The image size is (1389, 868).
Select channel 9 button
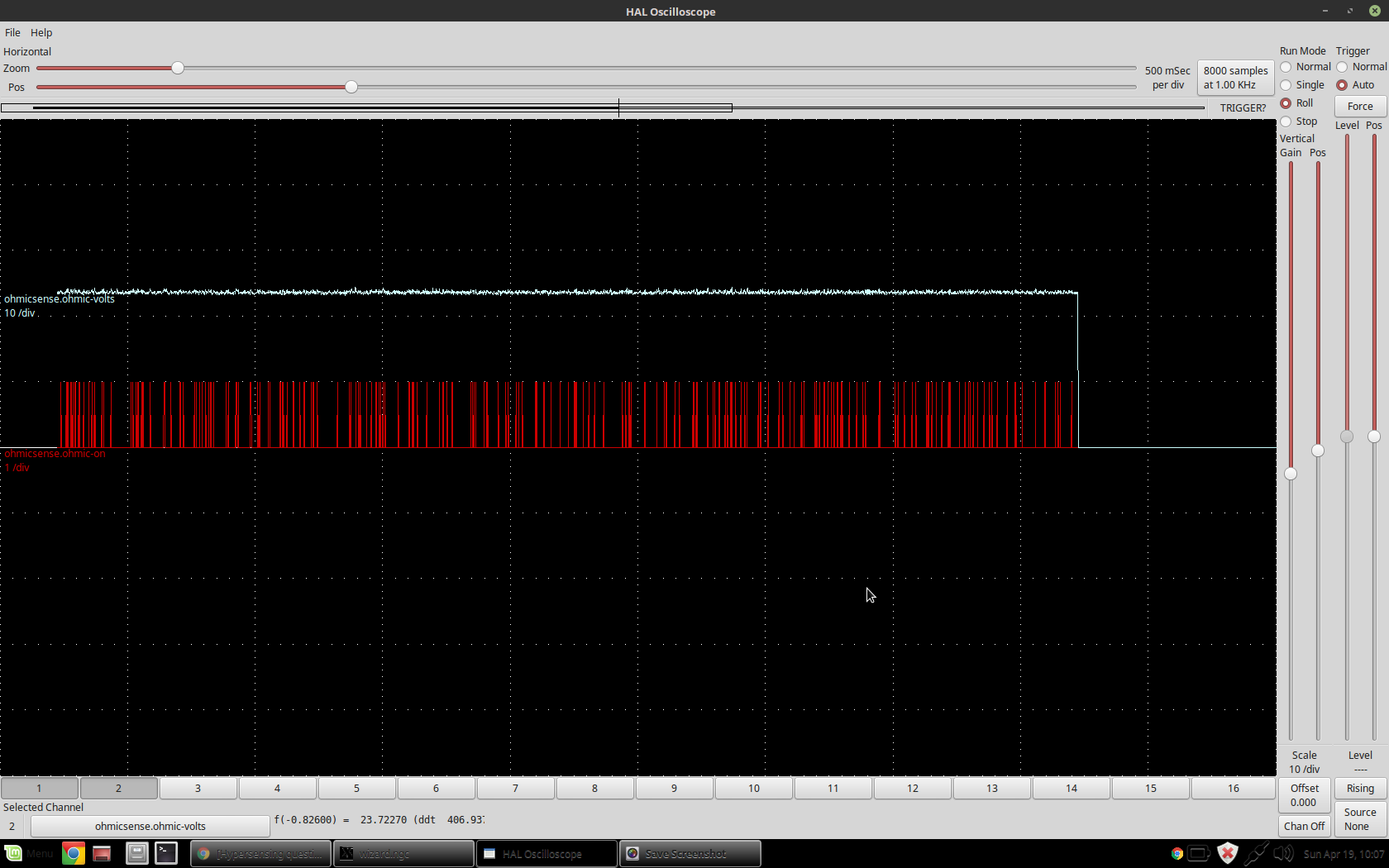pyautogui.click(x=674, y=788)
